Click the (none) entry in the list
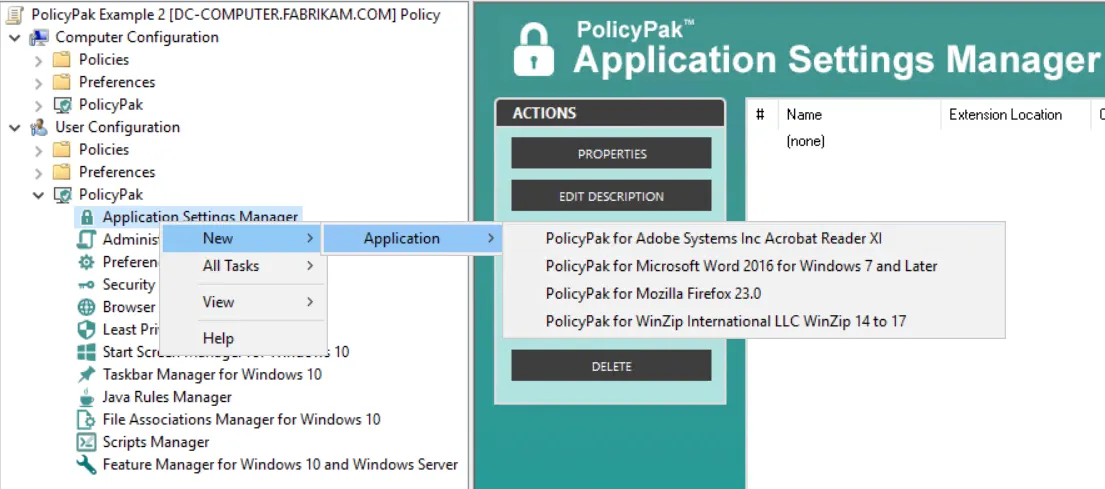 (805, 141)
